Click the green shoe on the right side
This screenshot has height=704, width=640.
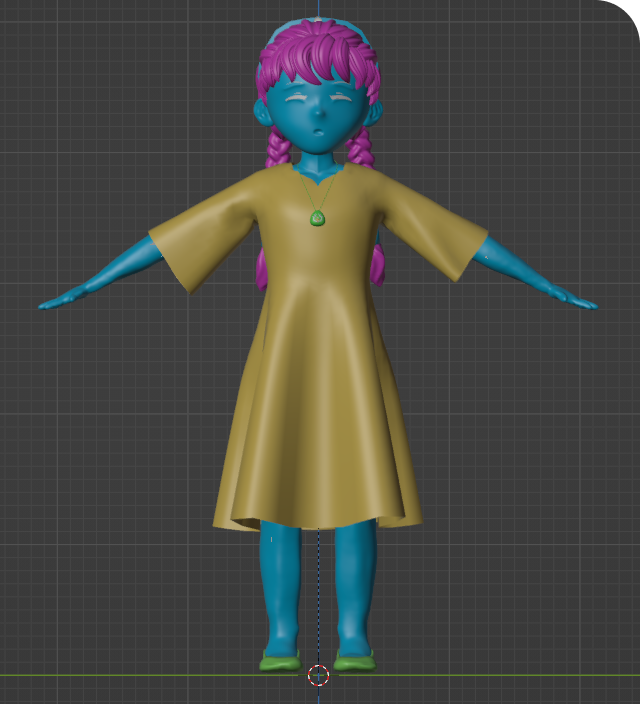[355, 660]
